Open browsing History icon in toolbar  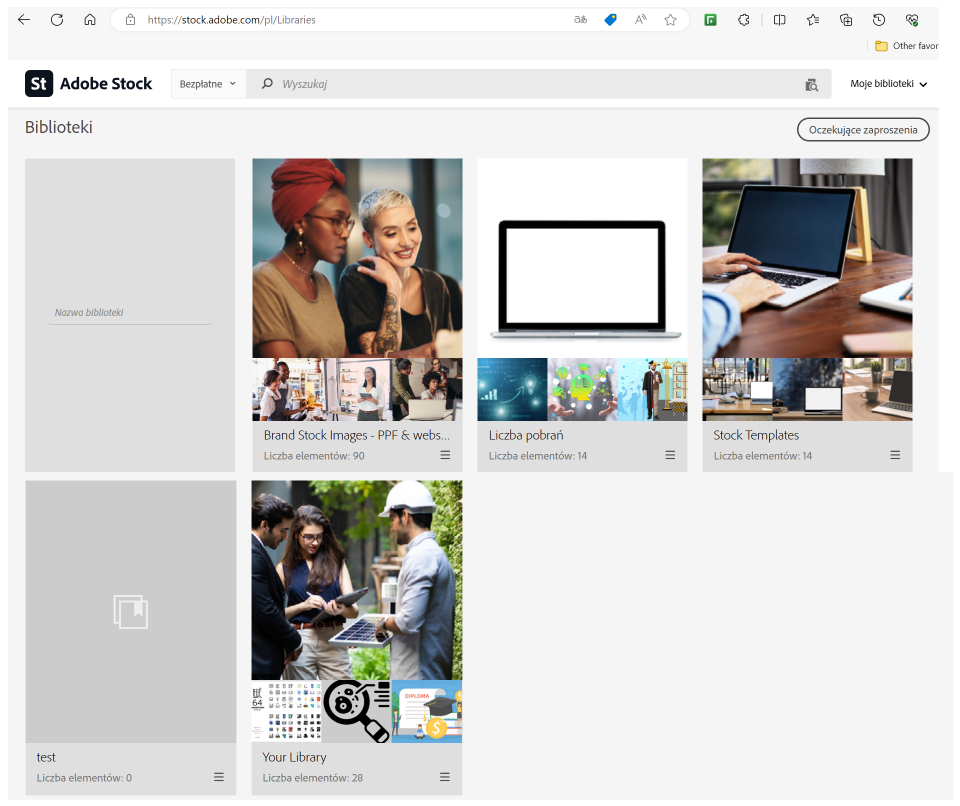tap(879, 18)
